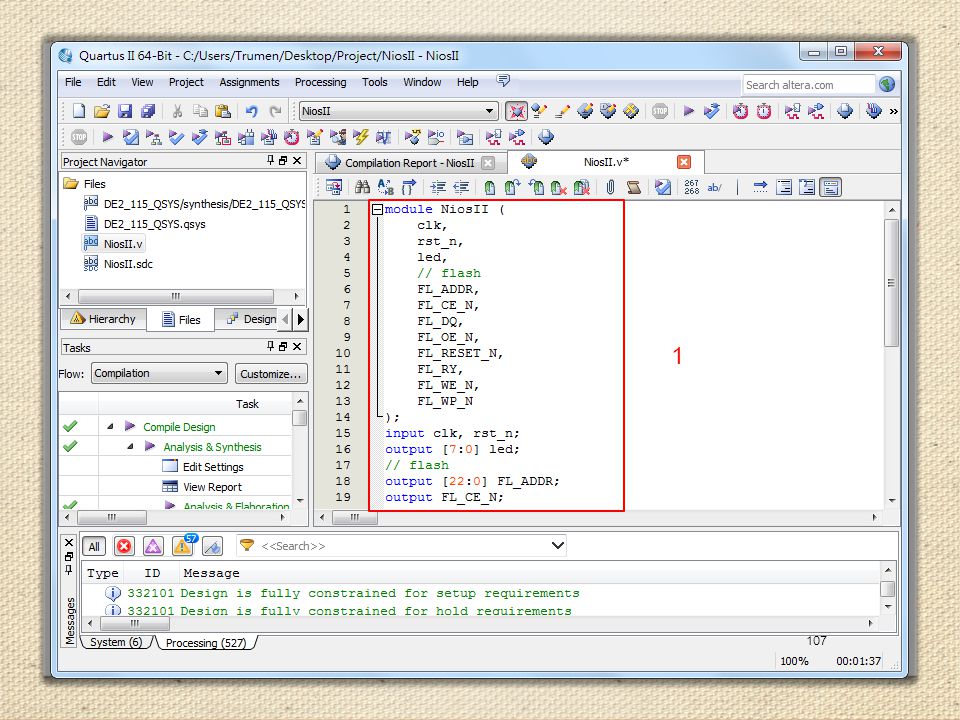Click Find Matching Delimiter braces icon
This screenshot has height=720, width=960.
(409, 187)
